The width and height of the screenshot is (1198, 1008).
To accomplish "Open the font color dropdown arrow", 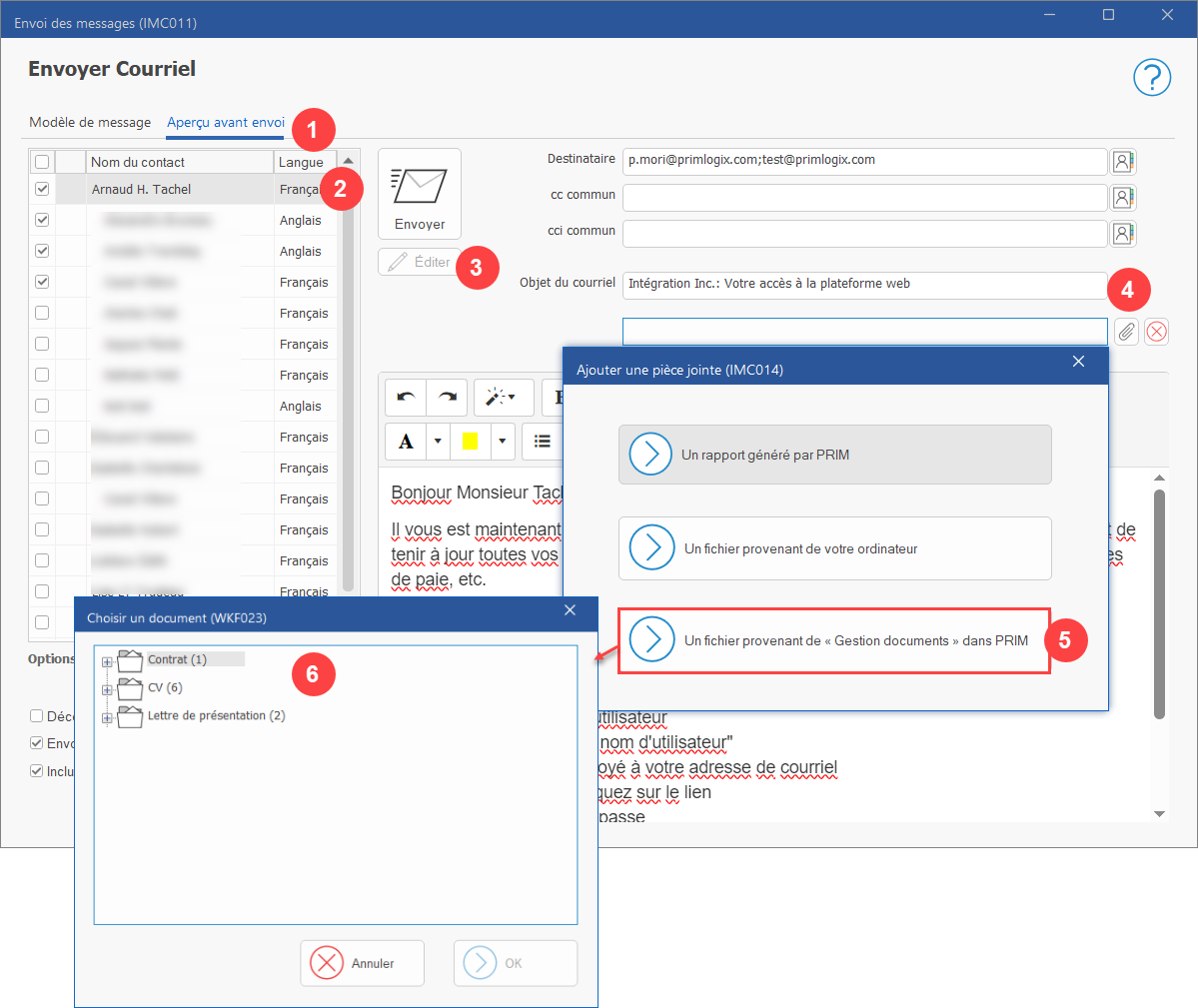I will click(438, 442).
